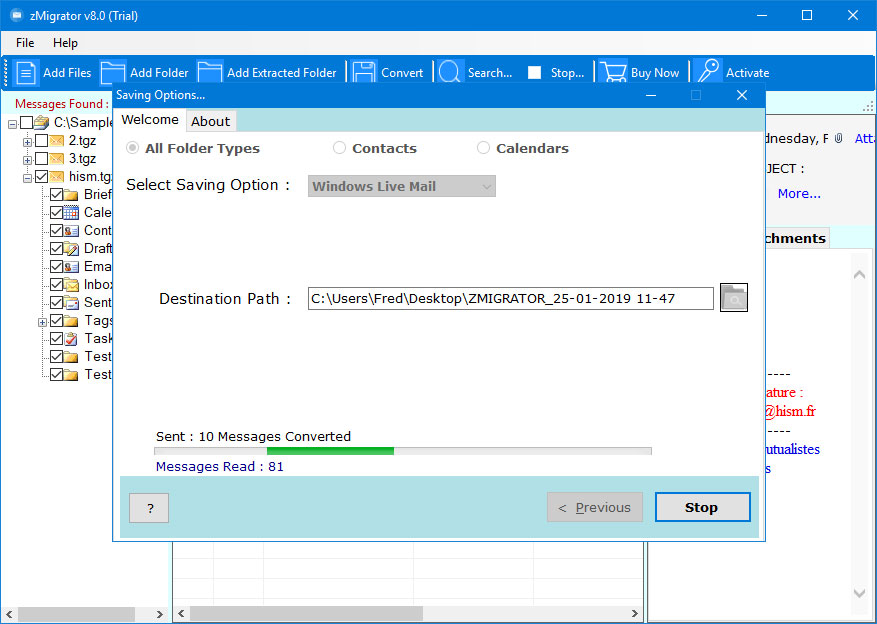Switch to the About tab
Screen dimensions: 877x624
(210, 121)
